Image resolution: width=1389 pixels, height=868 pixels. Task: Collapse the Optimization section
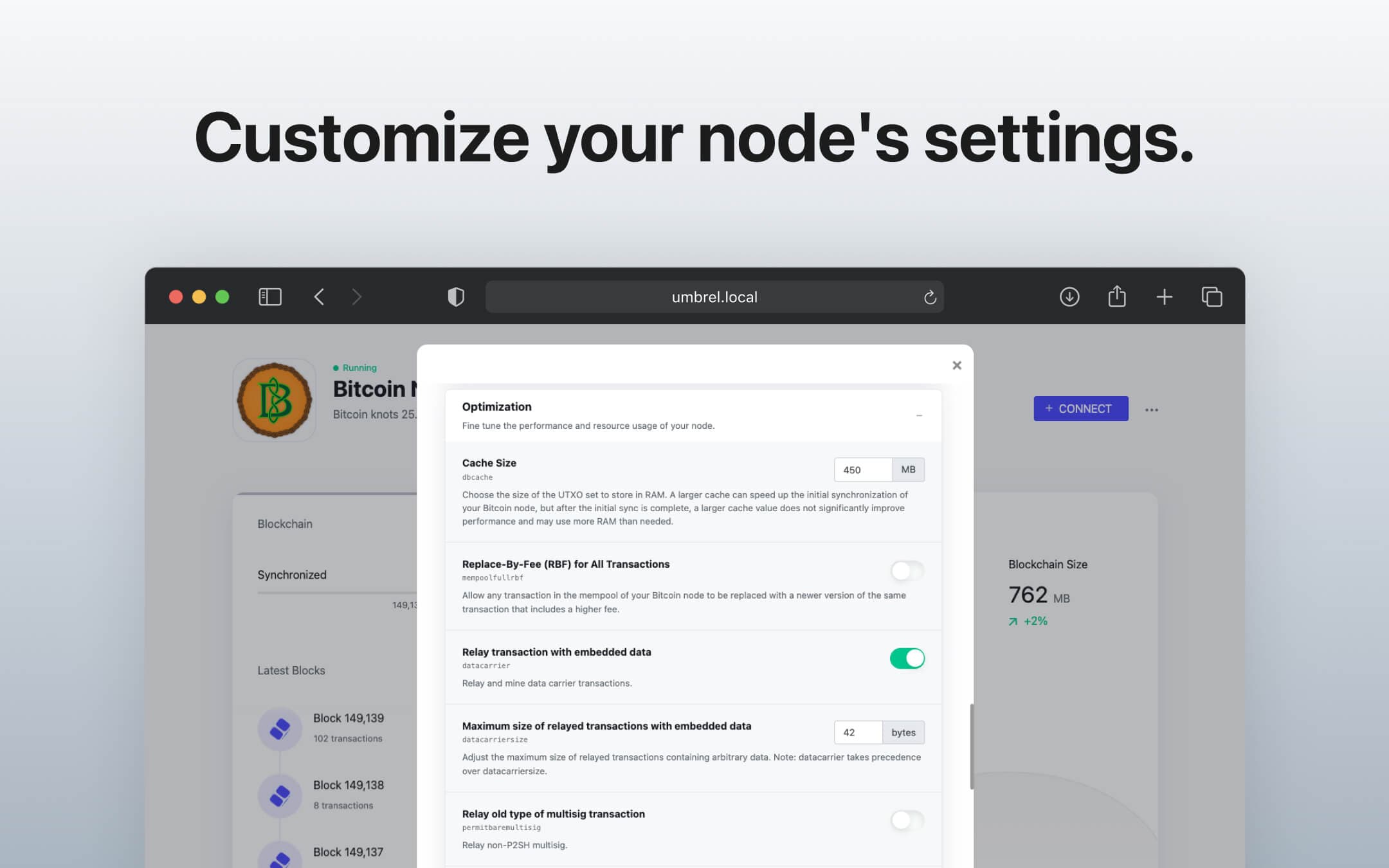pos(919,415)
